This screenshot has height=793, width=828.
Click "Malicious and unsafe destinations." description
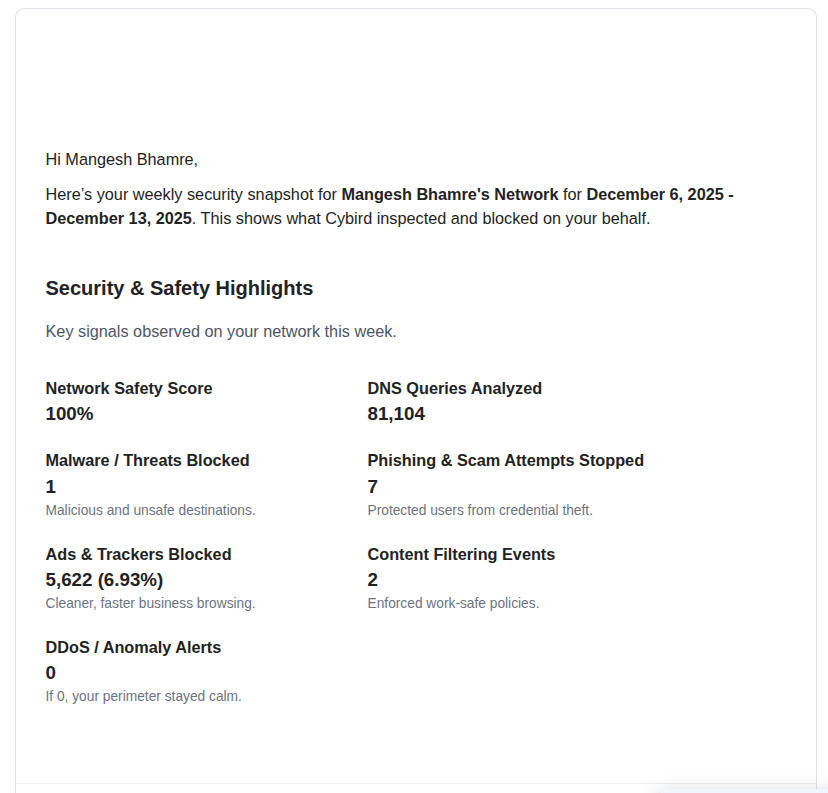point(150,510)
